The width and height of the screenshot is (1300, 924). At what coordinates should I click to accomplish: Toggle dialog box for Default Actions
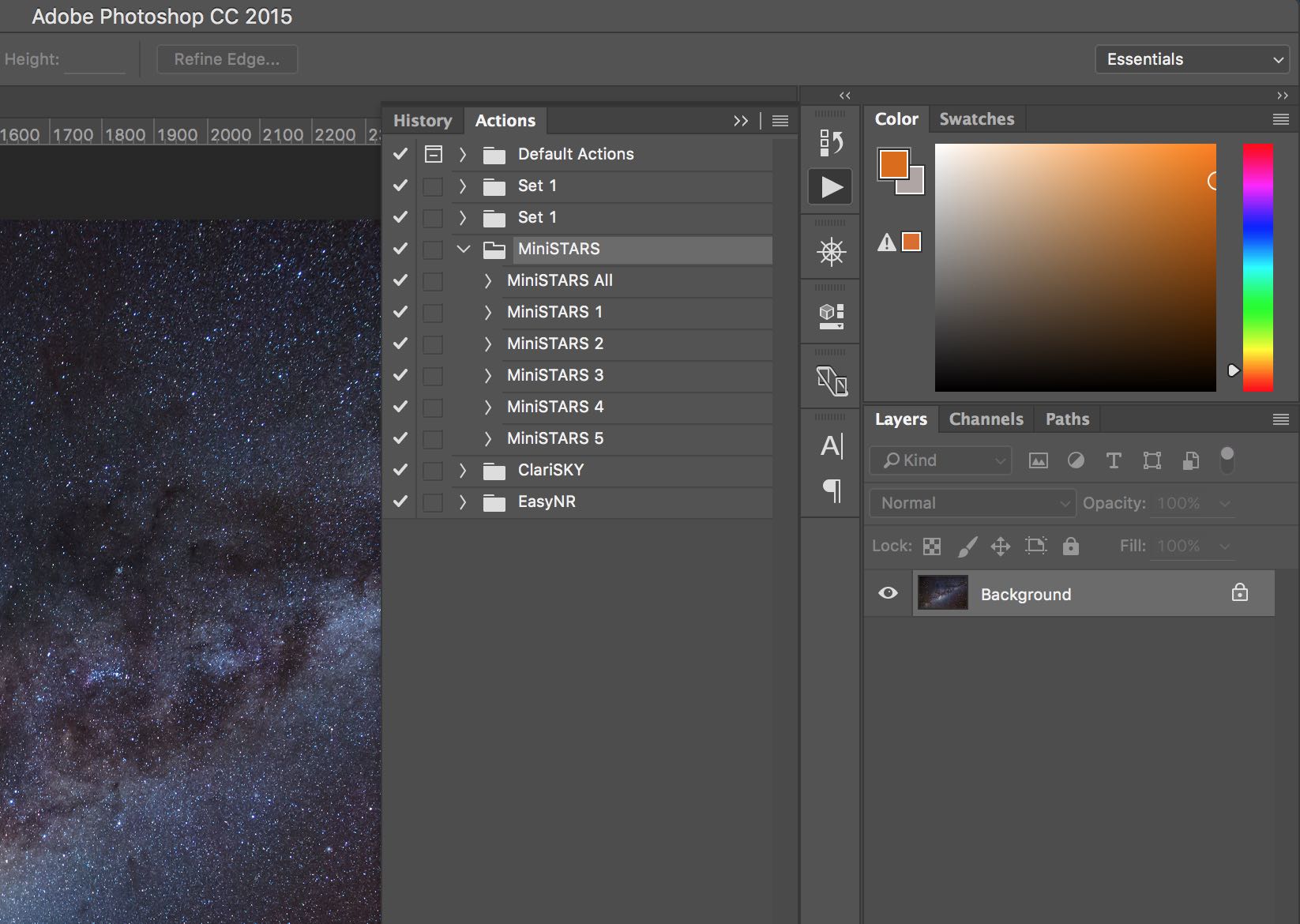point(433,154)
